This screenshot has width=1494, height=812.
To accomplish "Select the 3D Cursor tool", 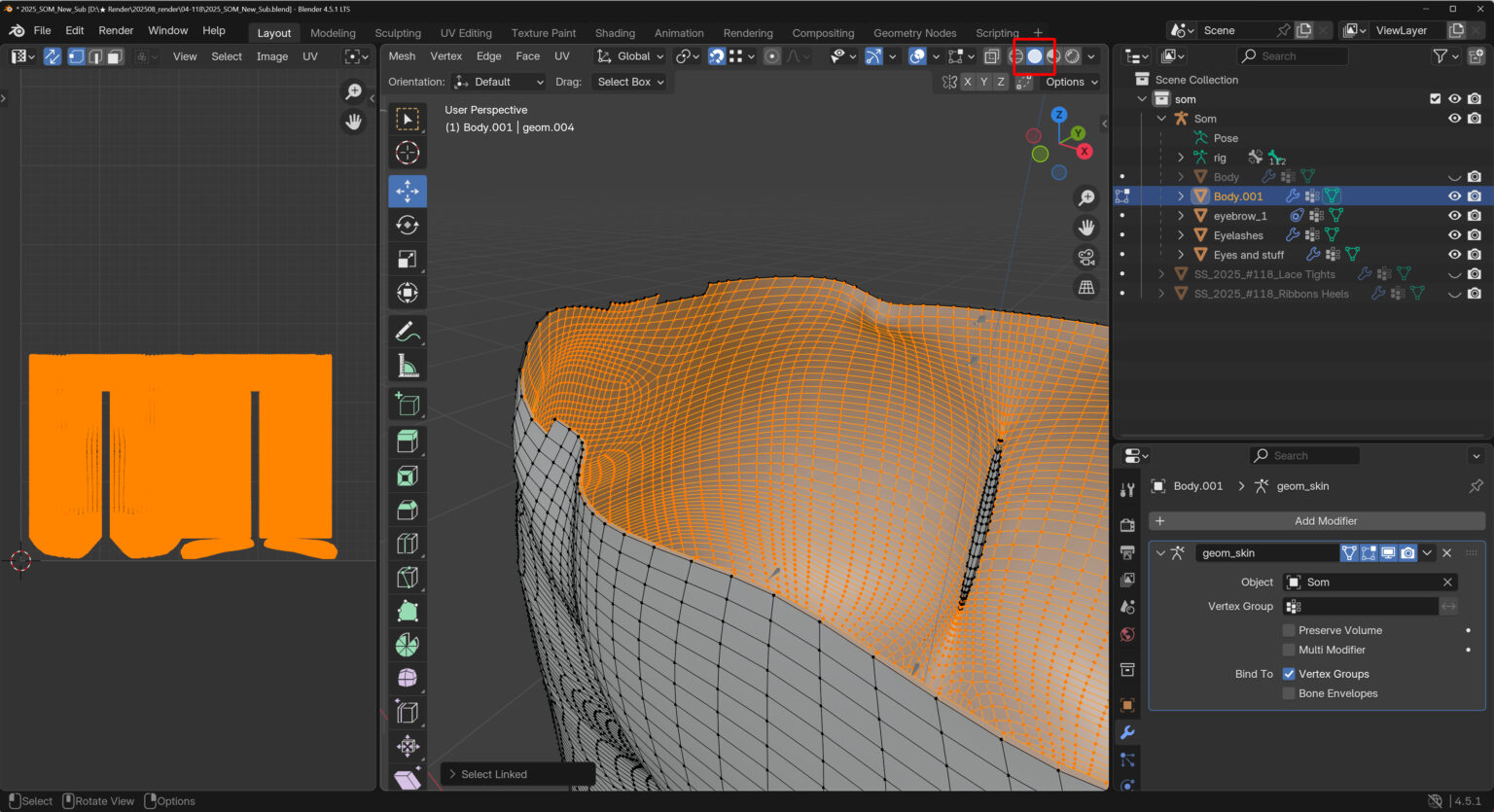I will (408, 153).
